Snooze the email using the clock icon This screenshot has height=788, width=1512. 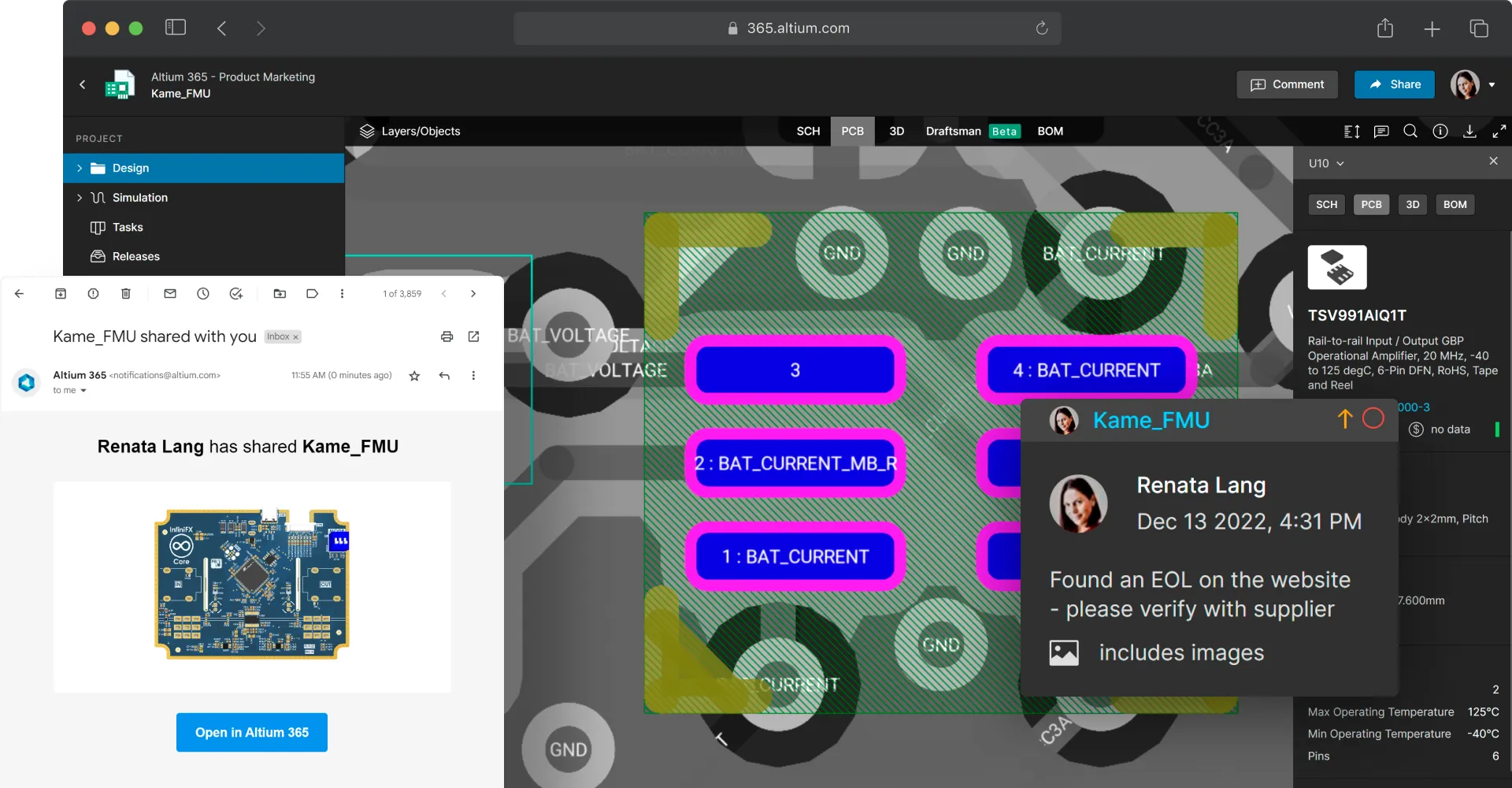click(x=203, y=293)
